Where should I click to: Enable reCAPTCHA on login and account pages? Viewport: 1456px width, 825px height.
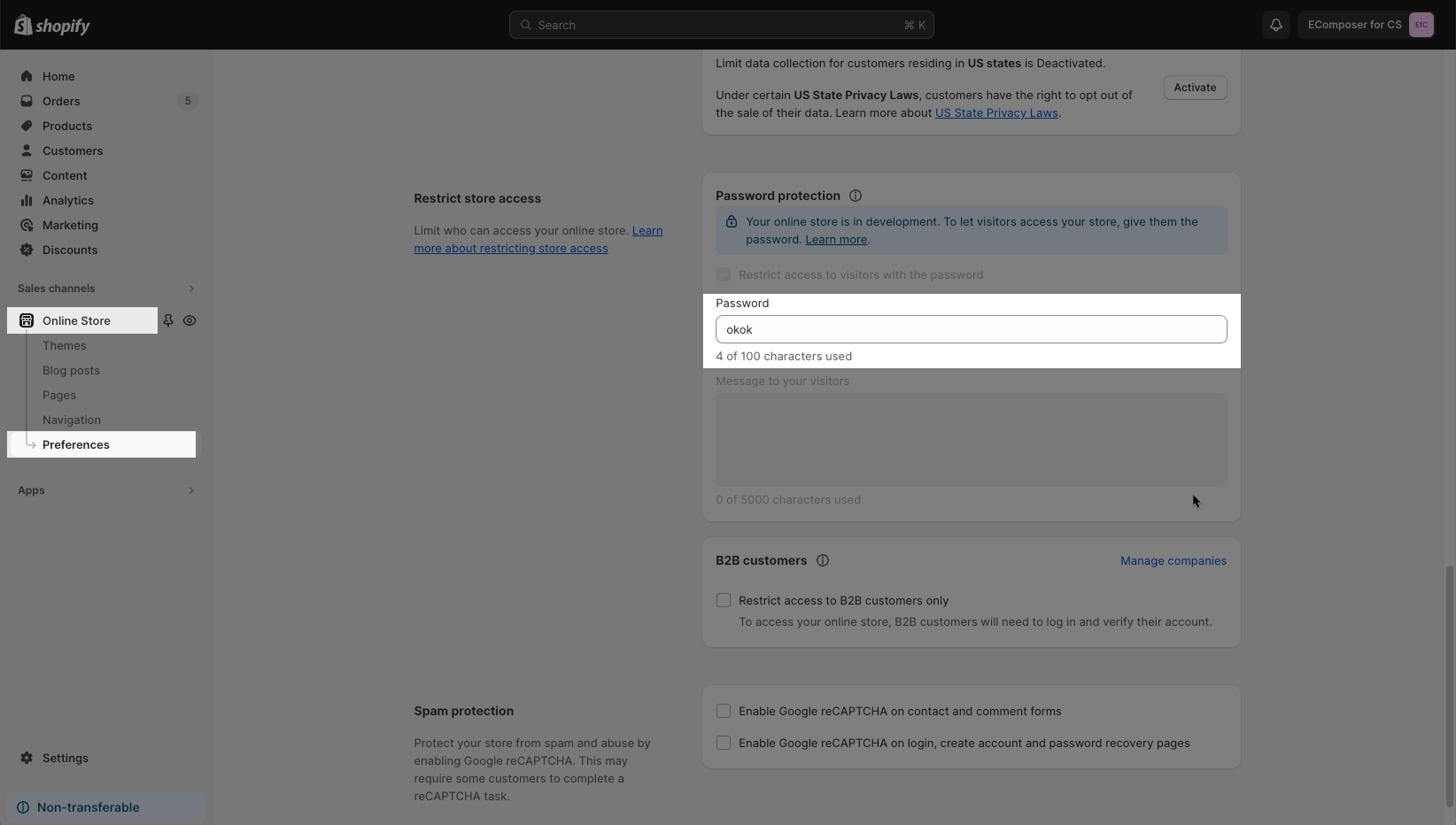click(724, 743)
